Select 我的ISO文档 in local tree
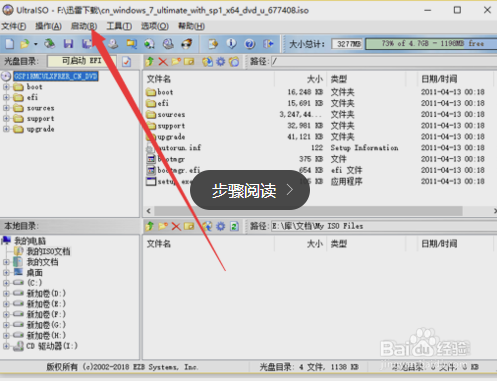497x382 pixels. point(48,251)
